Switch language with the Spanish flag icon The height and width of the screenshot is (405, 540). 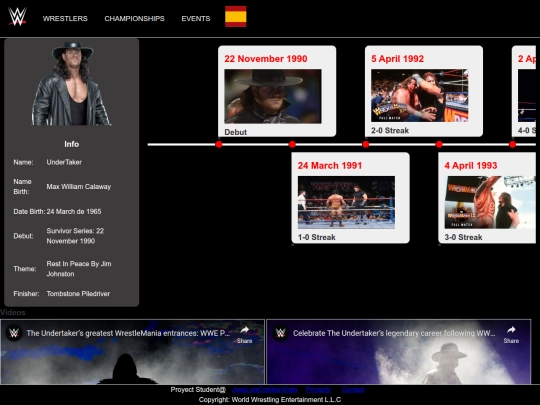coord(236,16)
